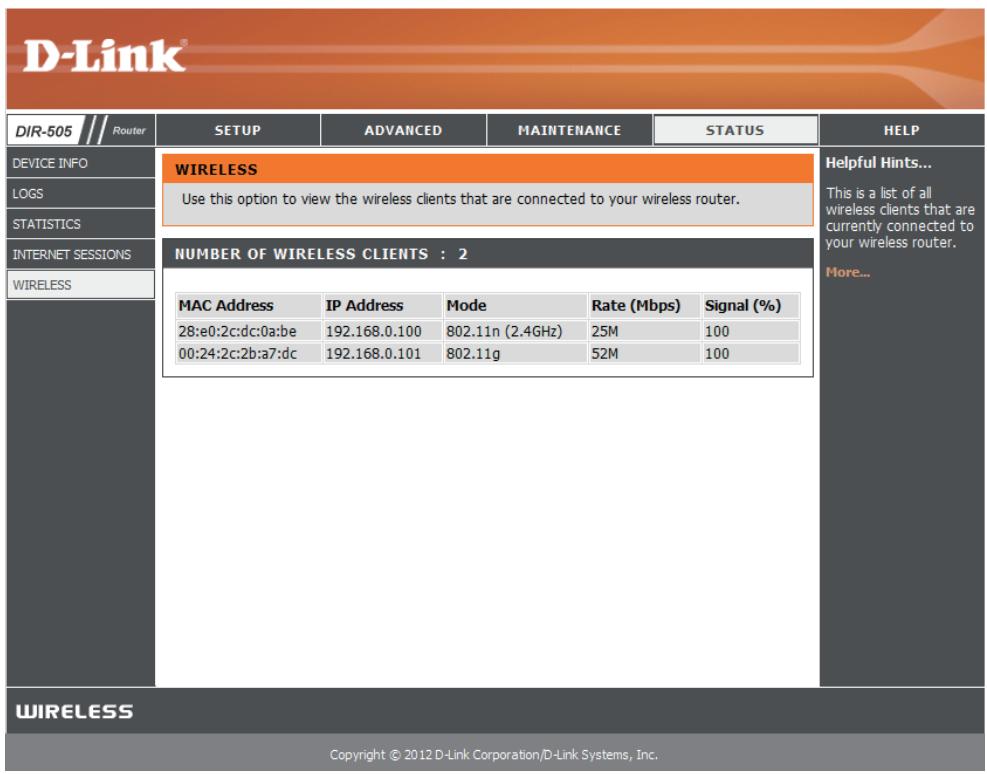Screen dimensions: 987x774
Task: Click the Mode column header
Action: (516, 305)
